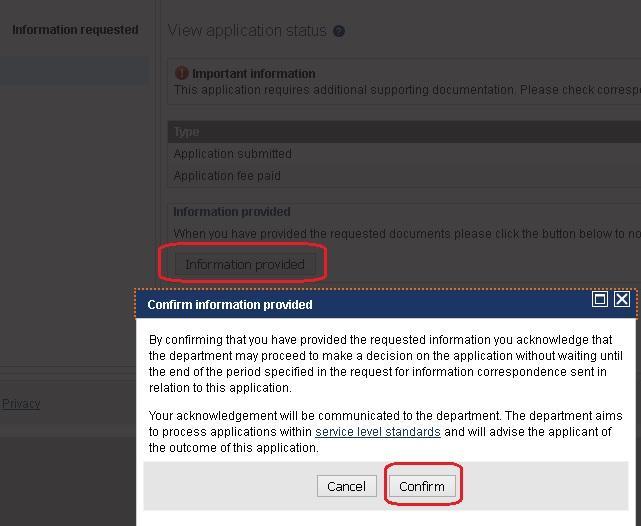
Task: Click the paragraph starting "Your acknowledgement"
Action: click(x=386, y=431)
